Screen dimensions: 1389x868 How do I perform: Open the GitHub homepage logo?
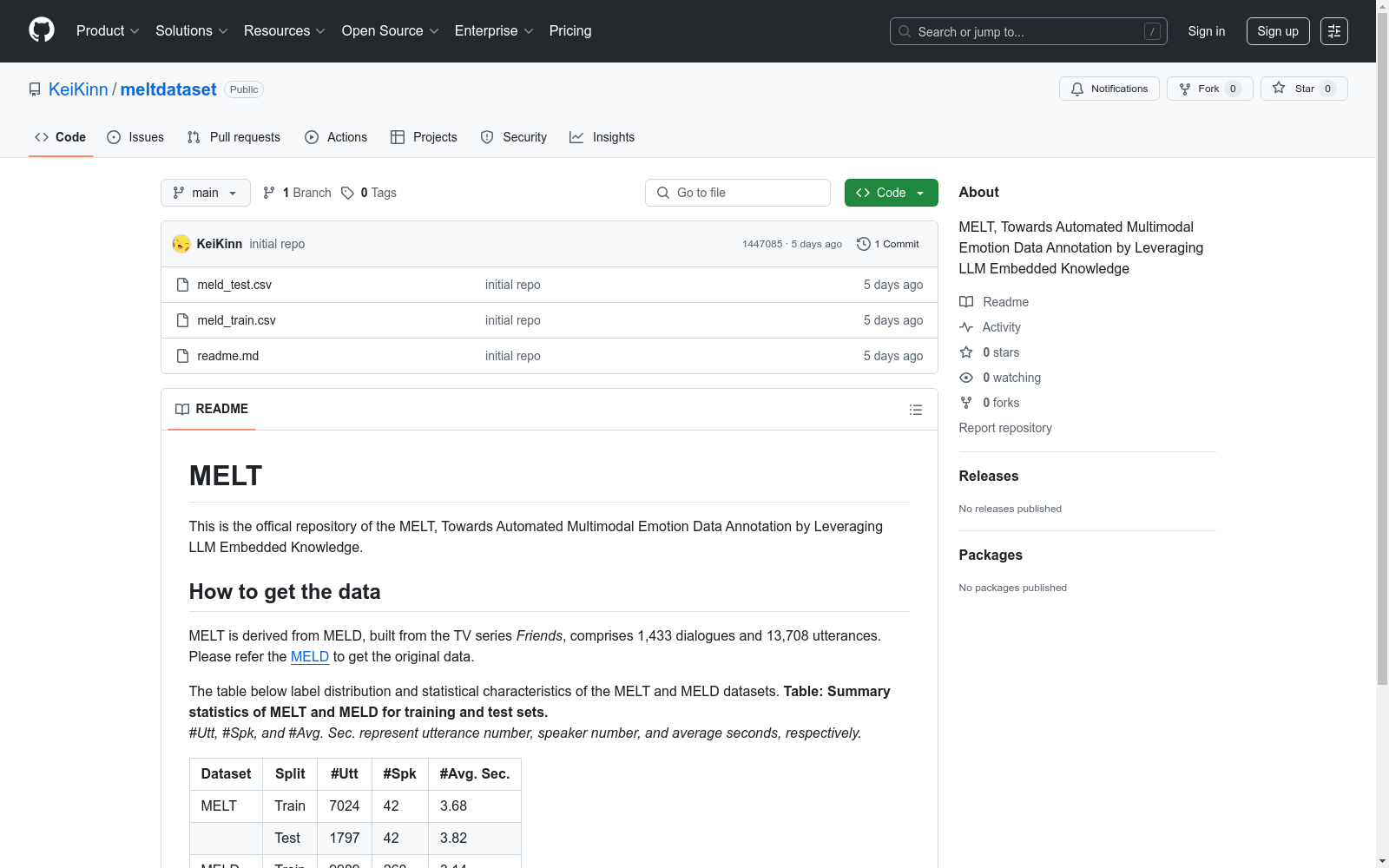click(42, 30)
